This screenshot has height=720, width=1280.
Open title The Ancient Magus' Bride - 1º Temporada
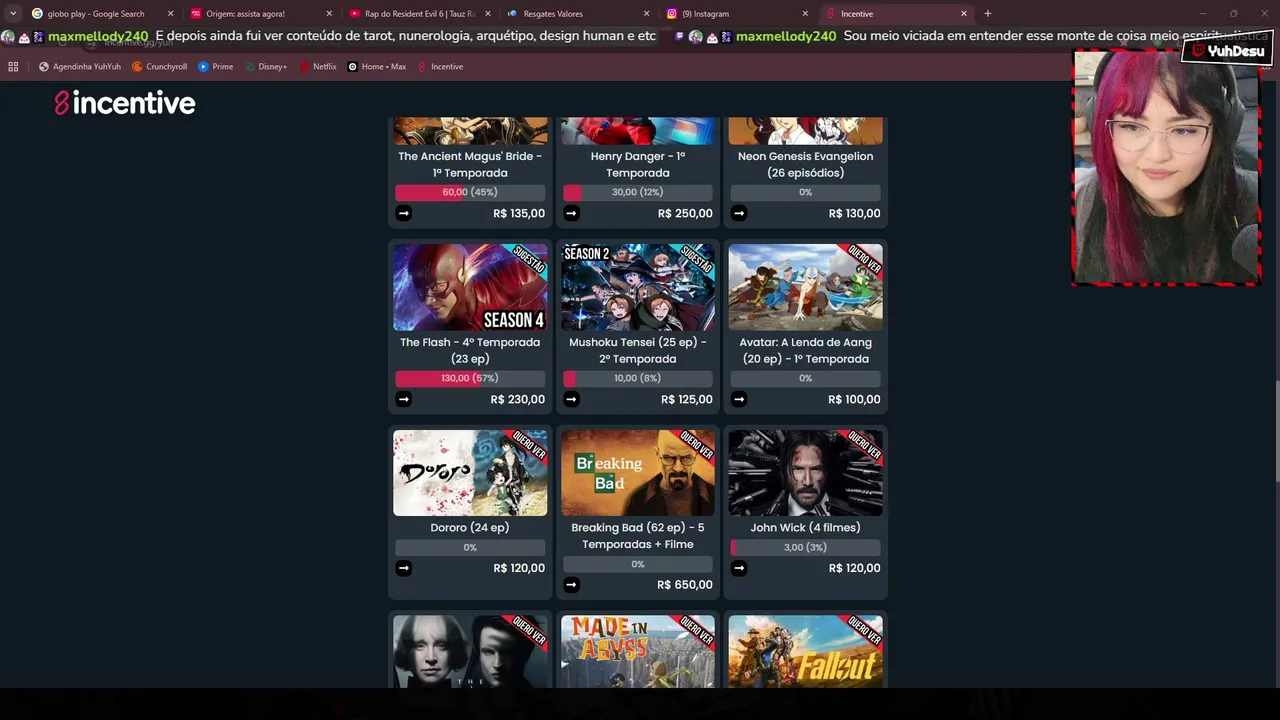tap(470, 164)
